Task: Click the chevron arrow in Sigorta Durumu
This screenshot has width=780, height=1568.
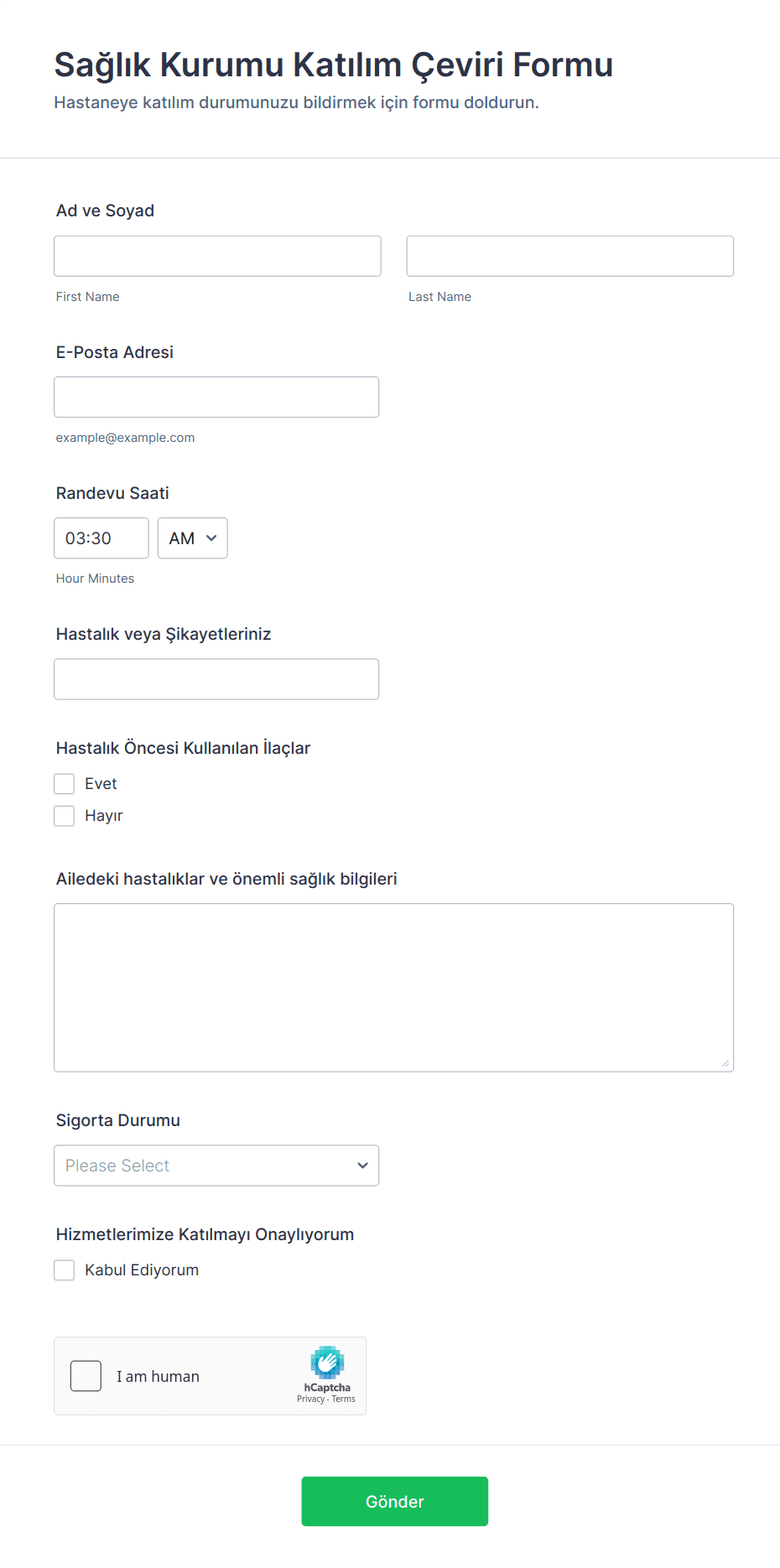Action: (362, 1166)
